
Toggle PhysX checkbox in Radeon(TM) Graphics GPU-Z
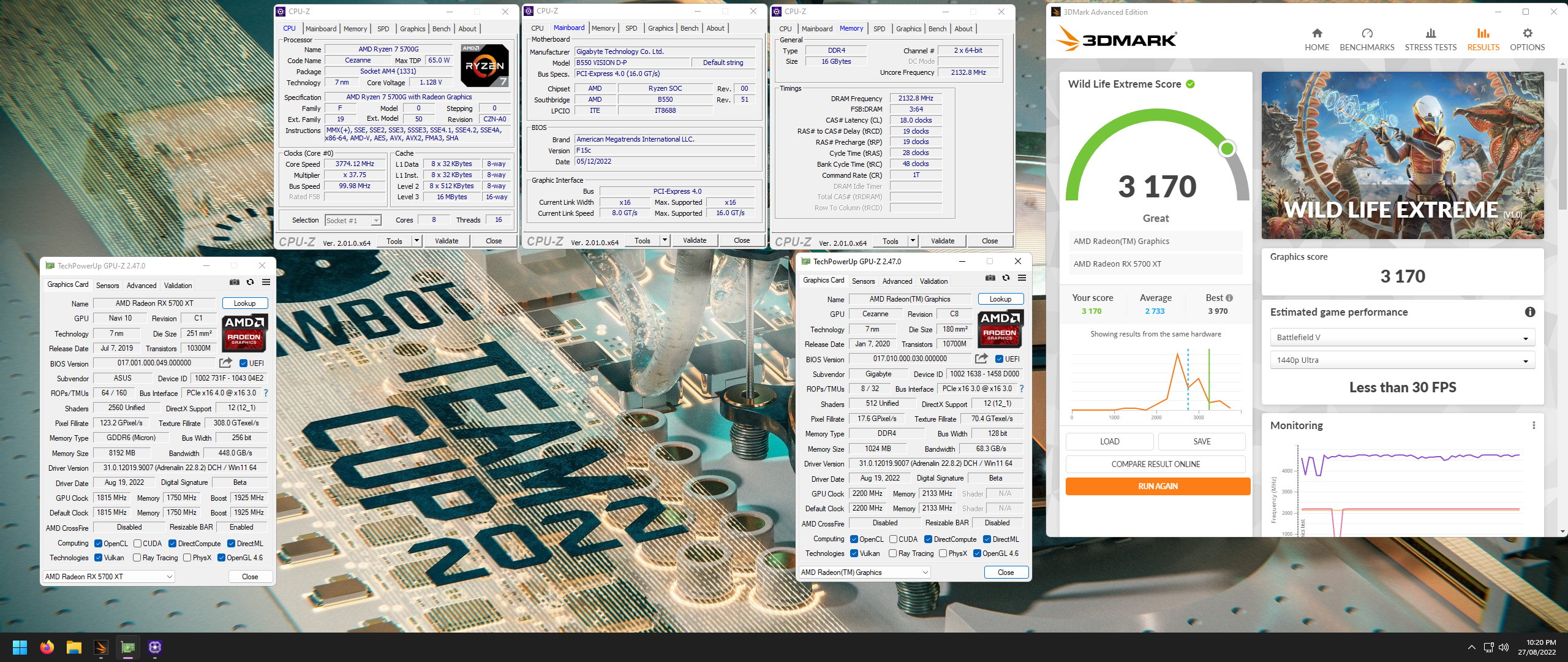(943, 554)
